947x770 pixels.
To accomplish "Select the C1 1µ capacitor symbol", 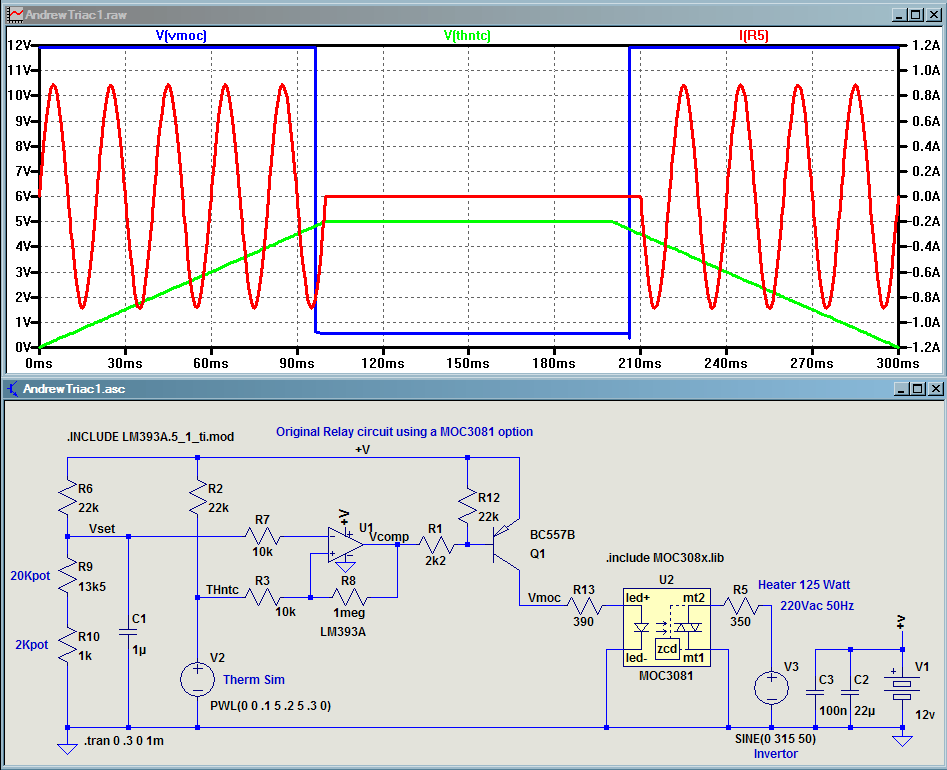I will coord(128,632).
